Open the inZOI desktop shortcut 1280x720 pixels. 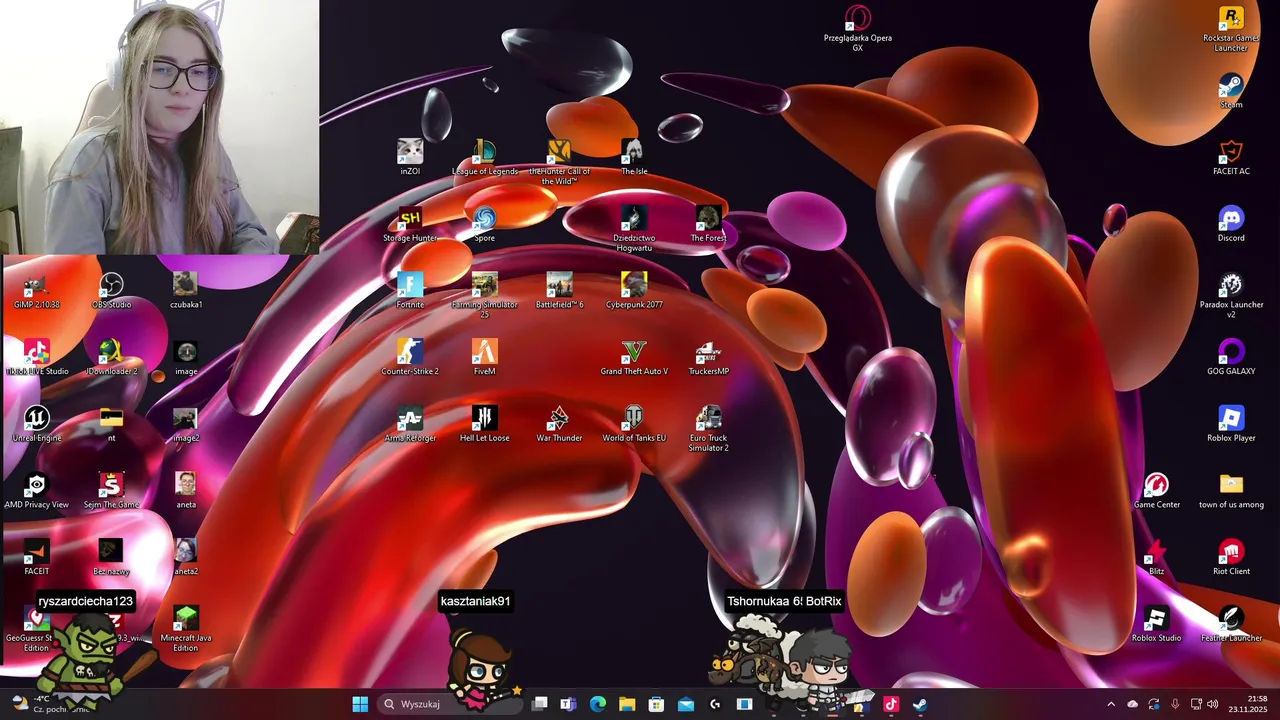click(410, 157)
